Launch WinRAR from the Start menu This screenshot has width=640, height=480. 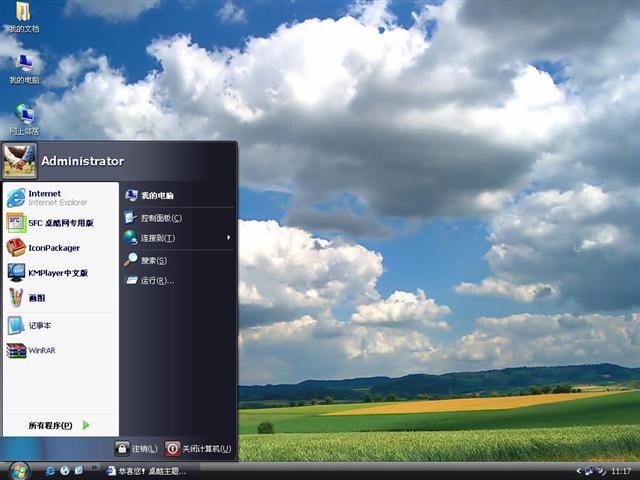click(61, 350)
